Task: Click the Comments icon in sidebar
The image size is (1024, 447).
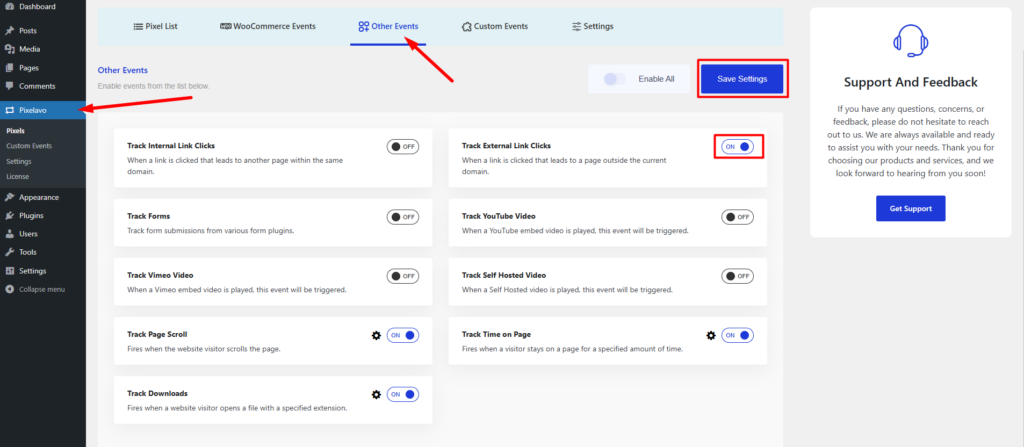Action: (x=10, y=86)
